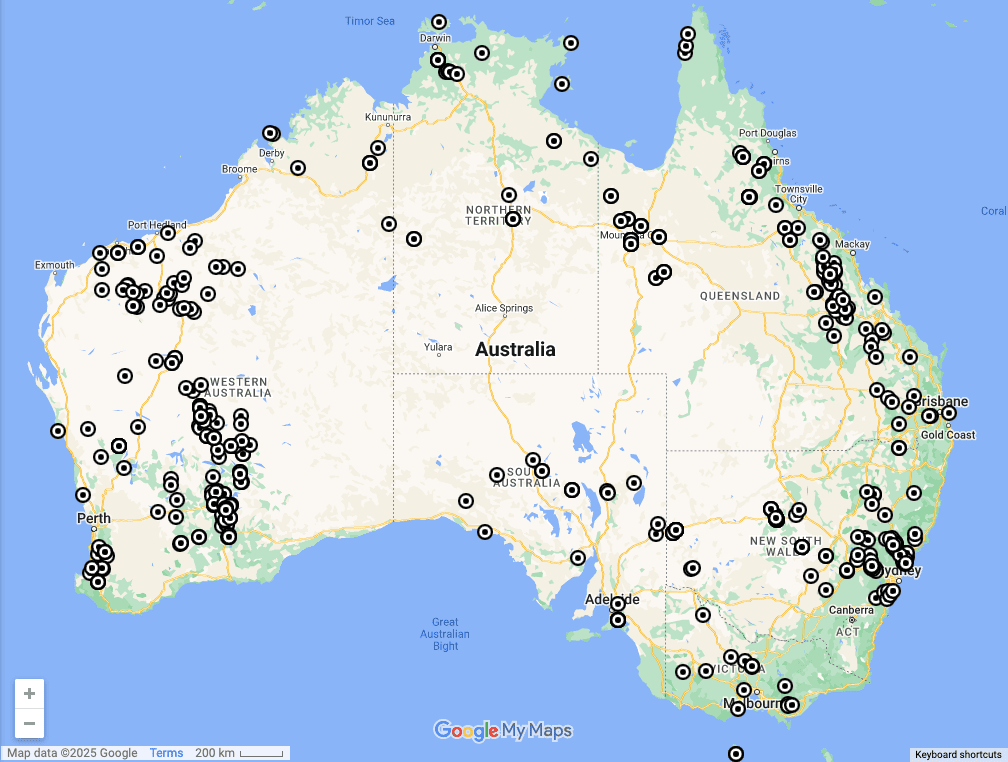Screen dimensions: 1008x762
Task: Select the marker right of the Broome label
Action: point(298,168)
